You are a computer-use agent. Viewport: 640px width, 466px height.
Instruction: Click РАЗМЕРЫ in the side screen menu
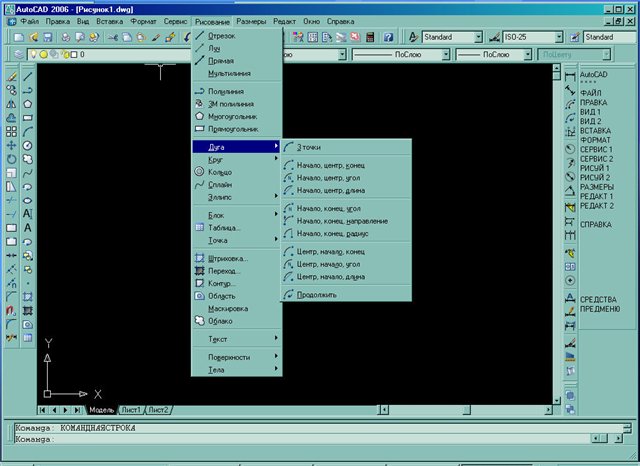pyautogui.click(x=597, y=187)
